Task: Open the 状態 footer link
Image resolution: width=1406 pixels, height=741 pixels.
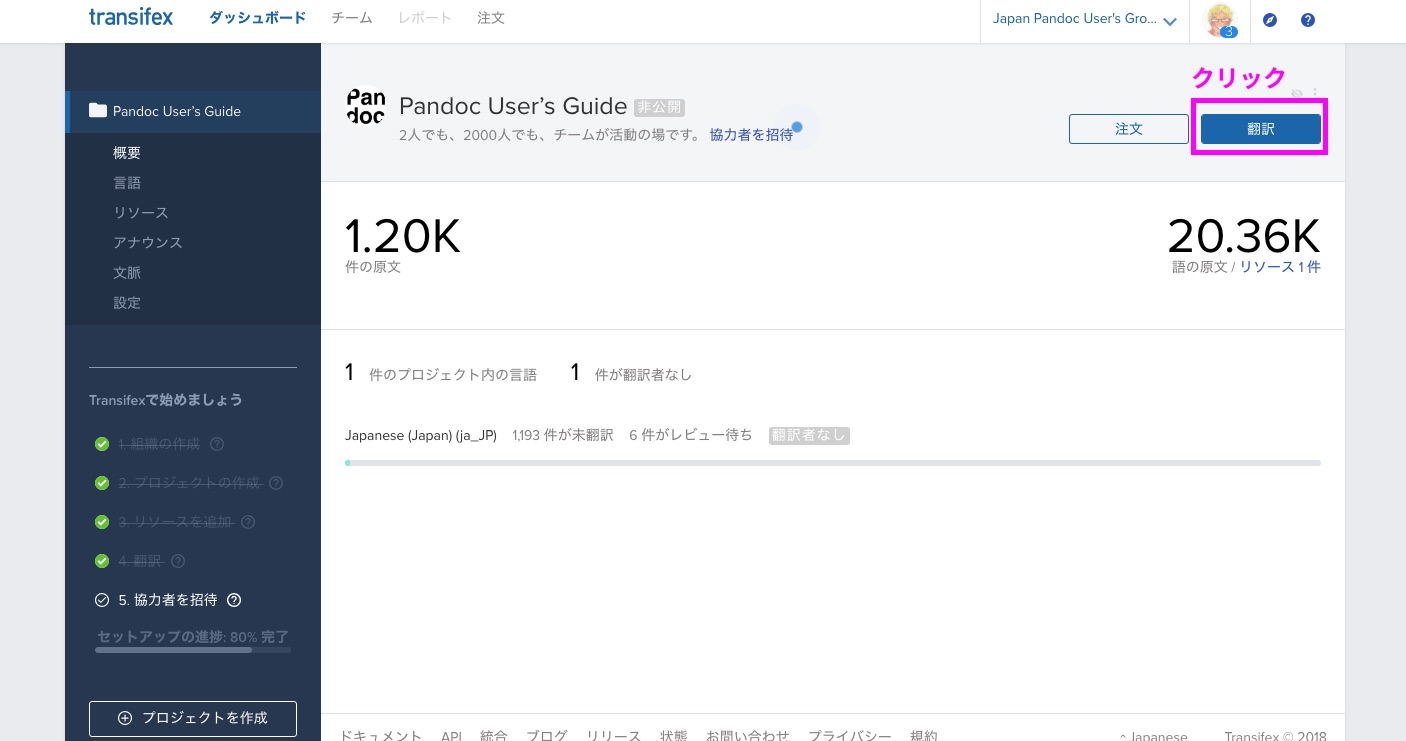Action: coord(674,736)
